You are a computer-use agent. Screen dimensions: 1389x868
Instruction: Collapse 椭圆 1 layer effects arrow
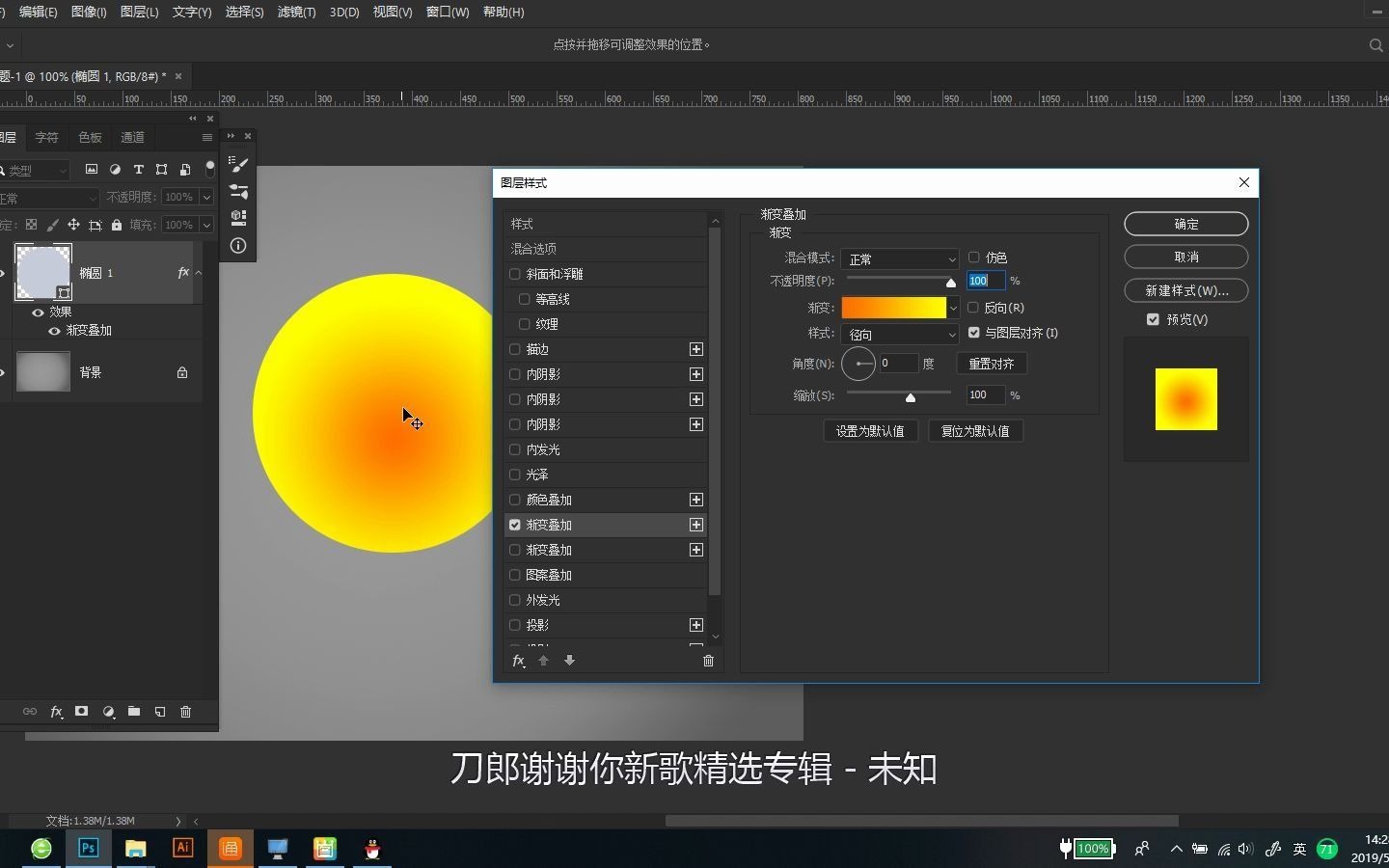[199, 273]
